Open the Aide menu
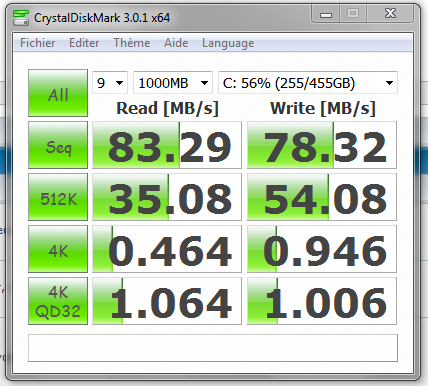The height and width of the screenshot is (386, 428). pos(176,43)
